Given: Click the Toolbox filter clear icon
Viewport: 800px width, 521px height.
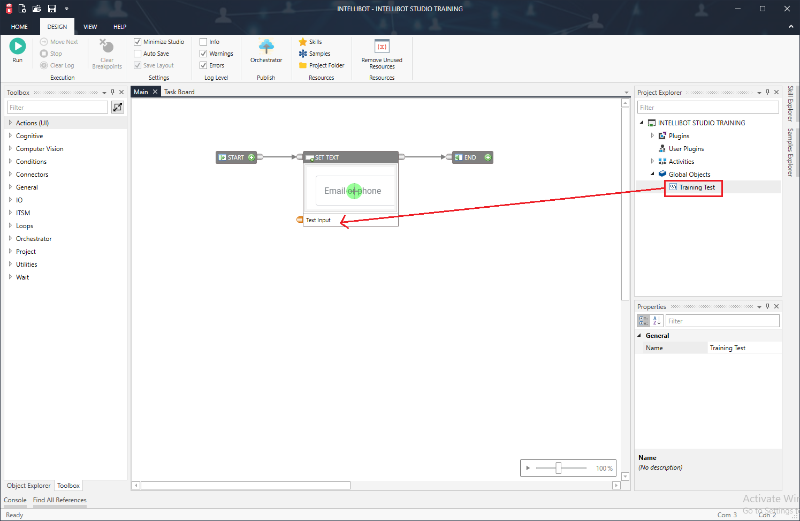Looking at the screenshot, I should pyautogui.click(x=117, y=107).
